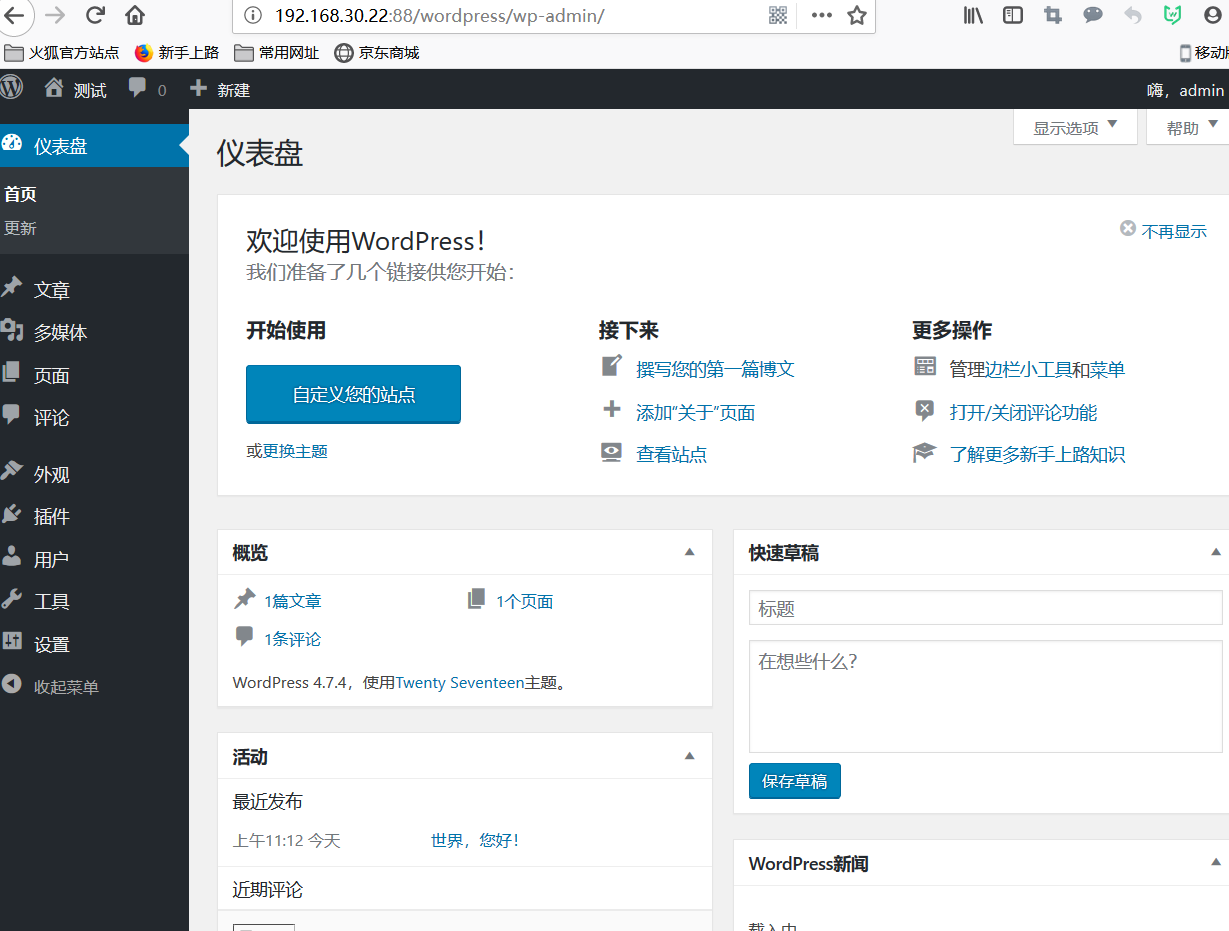
Task: Open the 京东商城 bookmark
Action: (377, 52)
